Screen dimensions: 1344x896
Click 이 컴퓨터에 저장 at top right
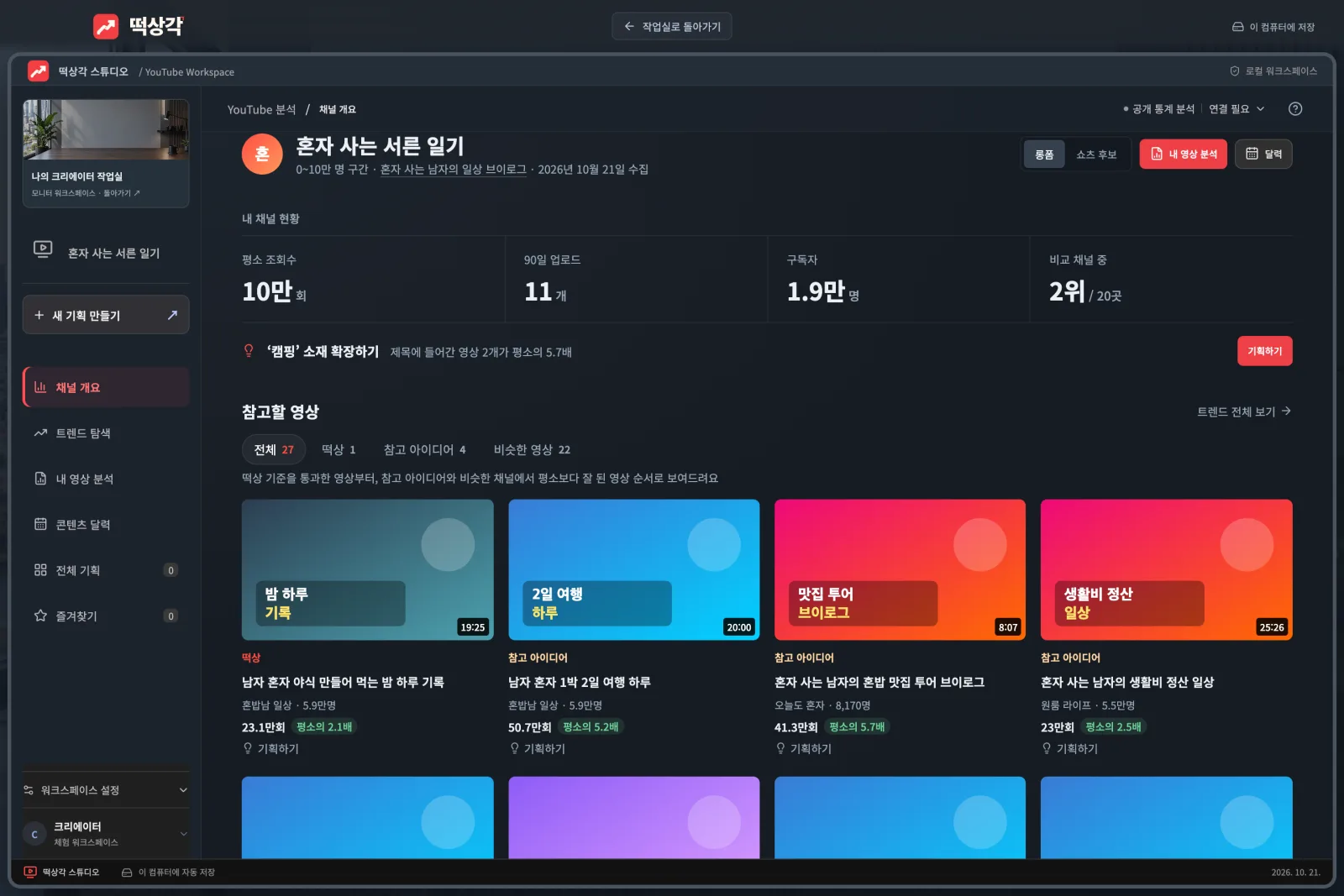(x=1273, y=27)
